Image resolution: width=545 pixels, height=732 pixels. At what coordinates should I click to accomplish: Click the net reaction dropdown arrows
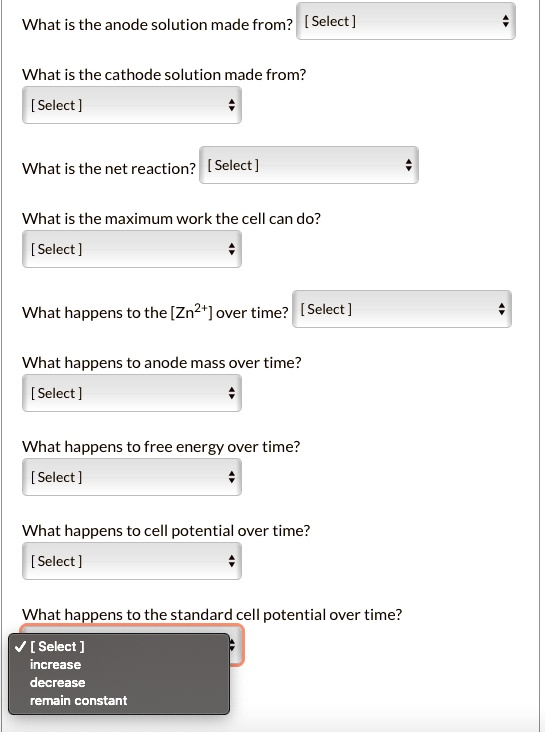pos(409,165)
